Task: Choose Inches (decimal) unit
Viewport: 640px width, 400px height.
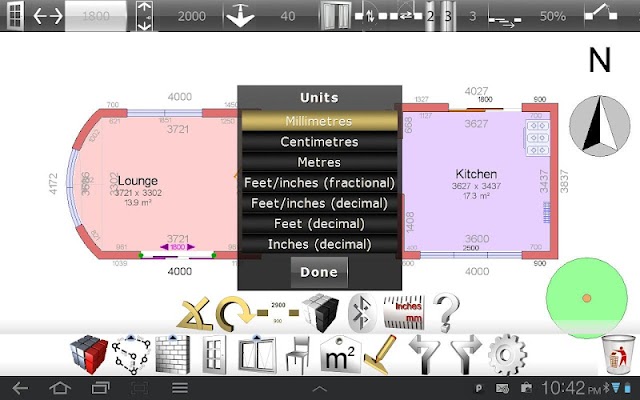Action: [x=319, y=244]
